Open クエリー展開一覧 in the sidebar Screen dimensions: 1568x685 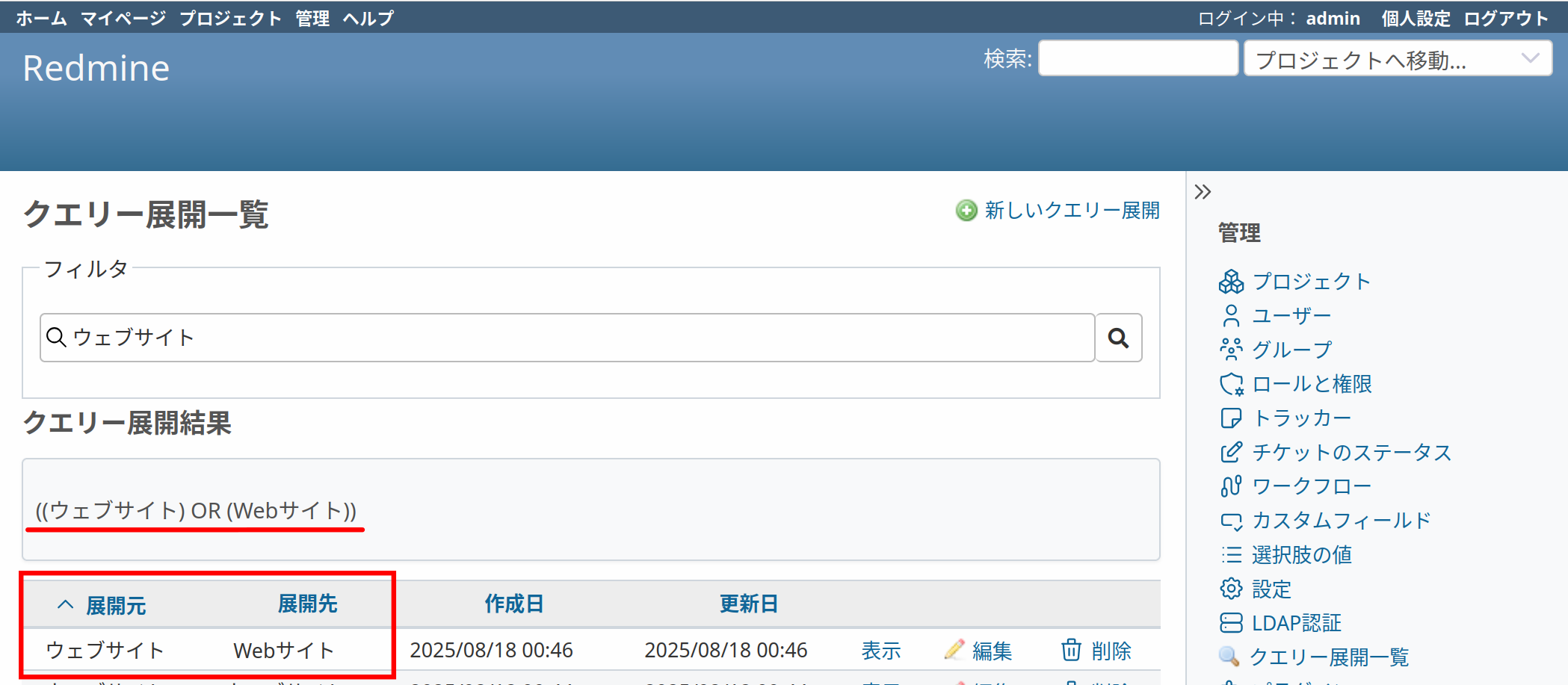[x=1329, y=657]
